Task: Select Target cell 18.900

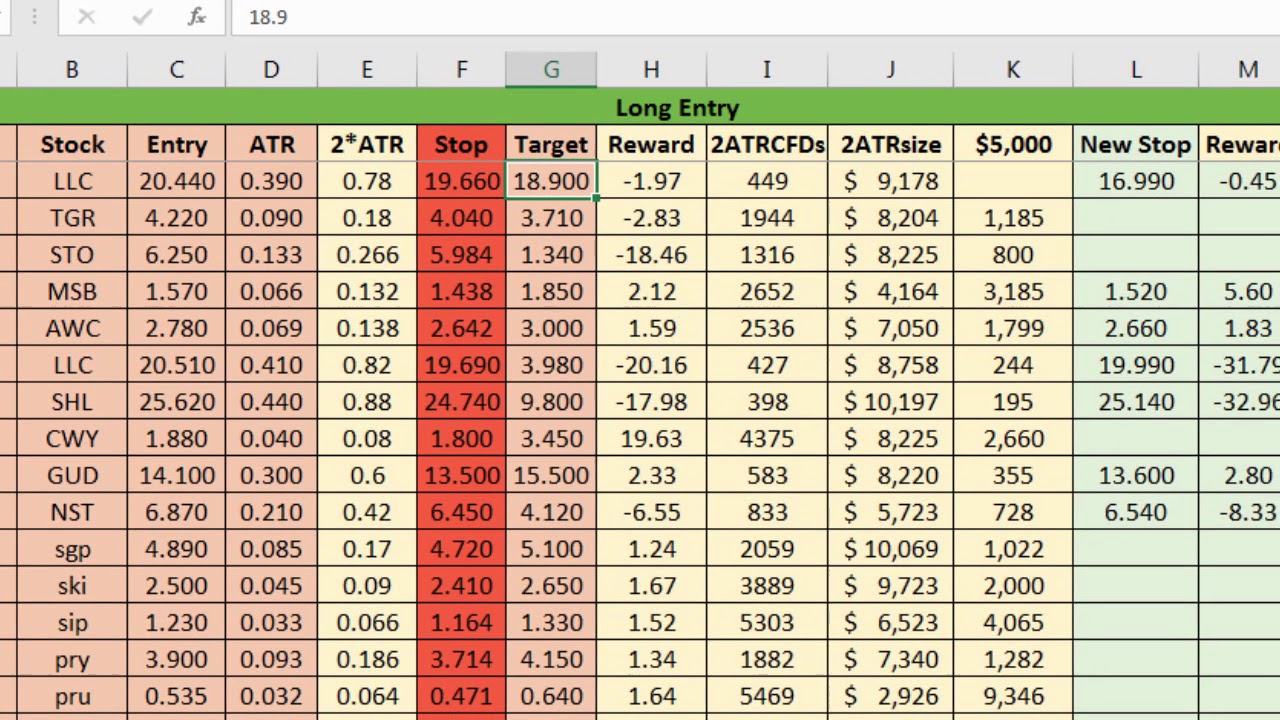Action: tap(551, 181)
